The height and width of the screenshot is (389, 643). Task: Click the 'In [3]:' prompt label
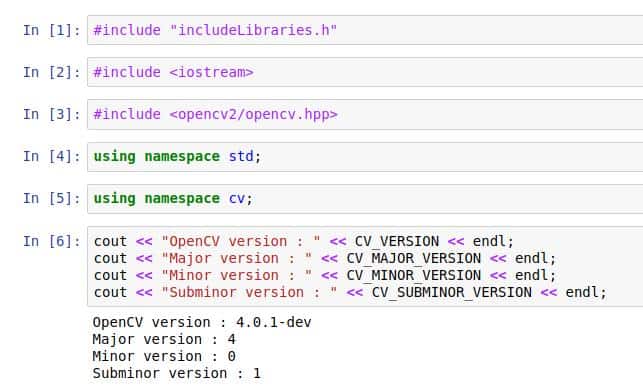(x=52, y=114)
